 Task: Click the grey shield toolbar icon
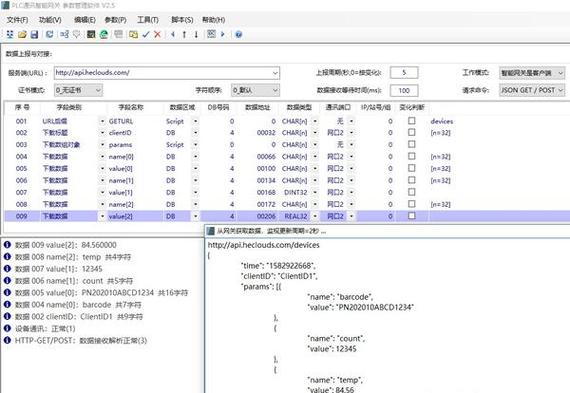tap(76, 35)
